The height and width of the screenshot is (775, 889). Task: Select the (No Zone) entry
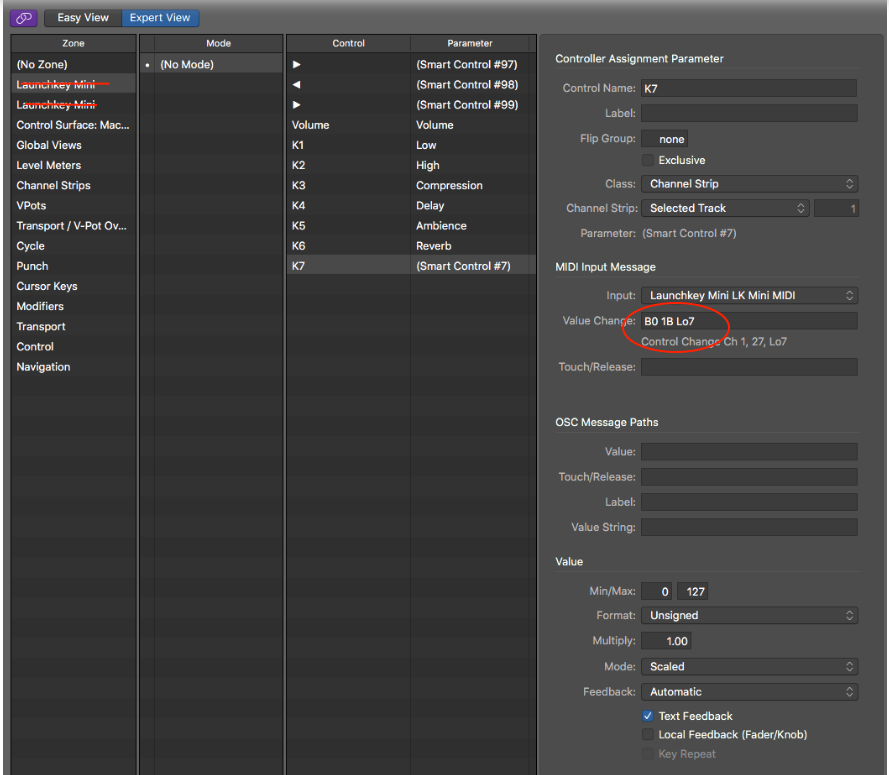click(74, 64)
